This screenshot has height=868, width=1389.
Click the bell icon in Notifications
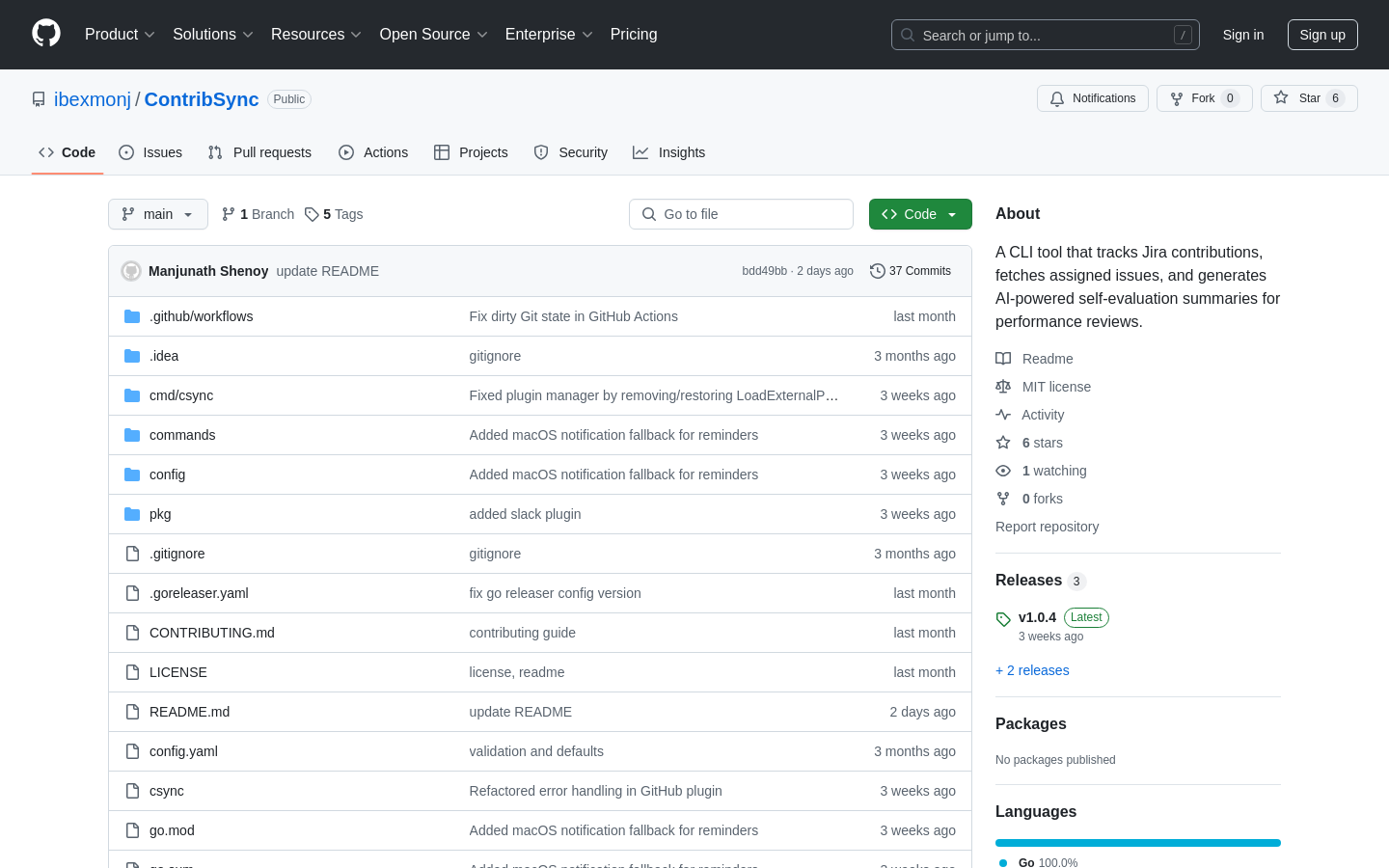point(1057,98)
